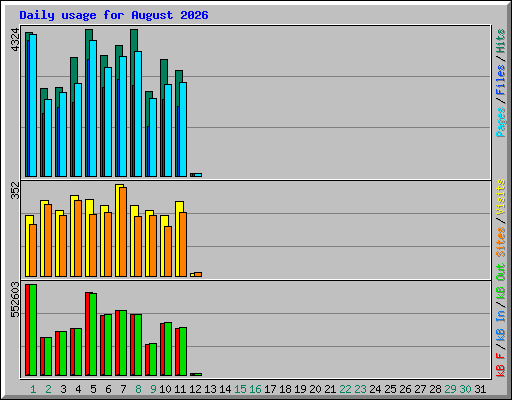Viewport: 512px width, 400px height.
Task: Select day 12 on the x-axis
Action: 195,389
